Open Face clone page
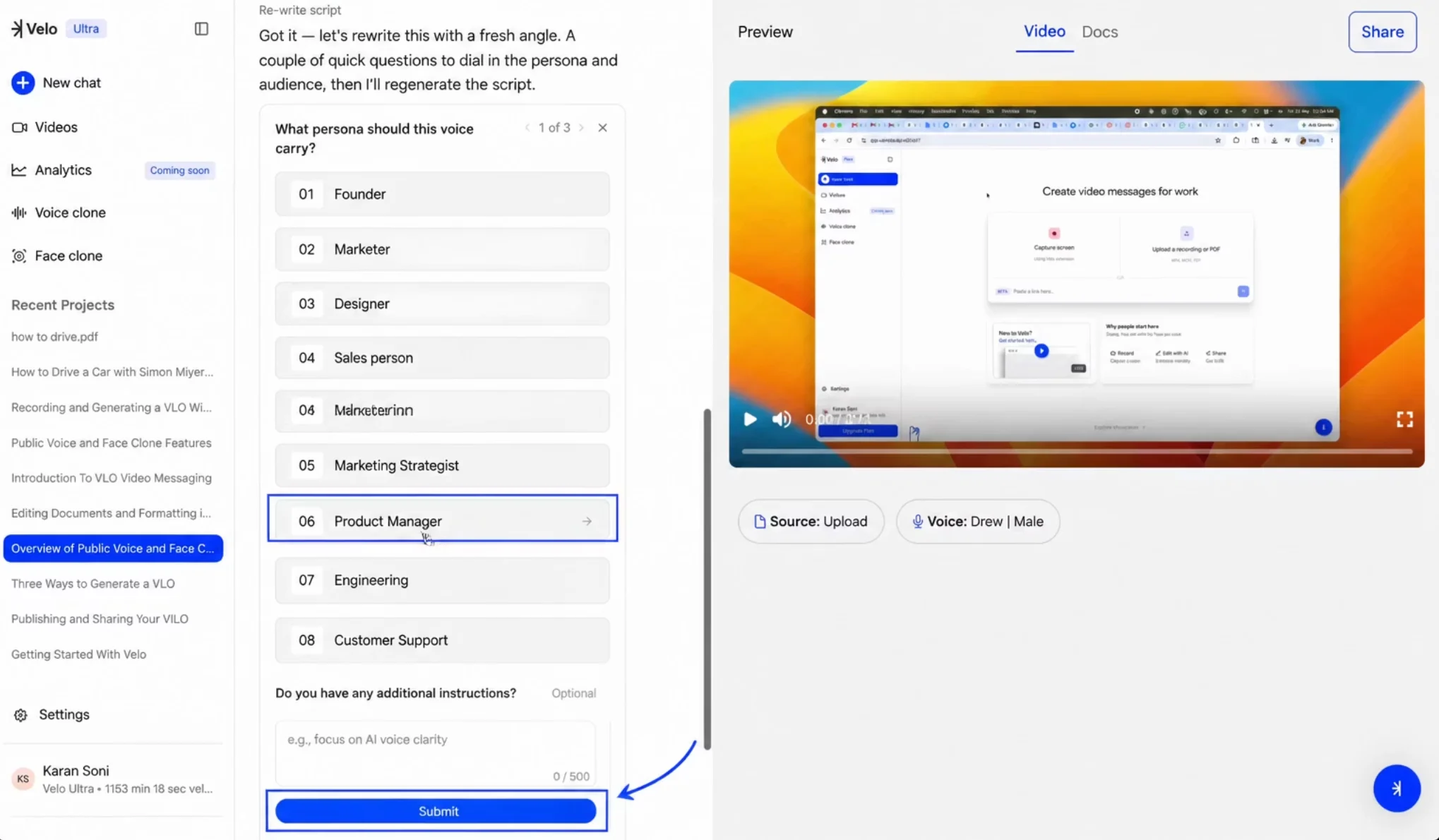Image resolution: width=1439 pixels, height=840 pixels. click(x=68, y=256)
